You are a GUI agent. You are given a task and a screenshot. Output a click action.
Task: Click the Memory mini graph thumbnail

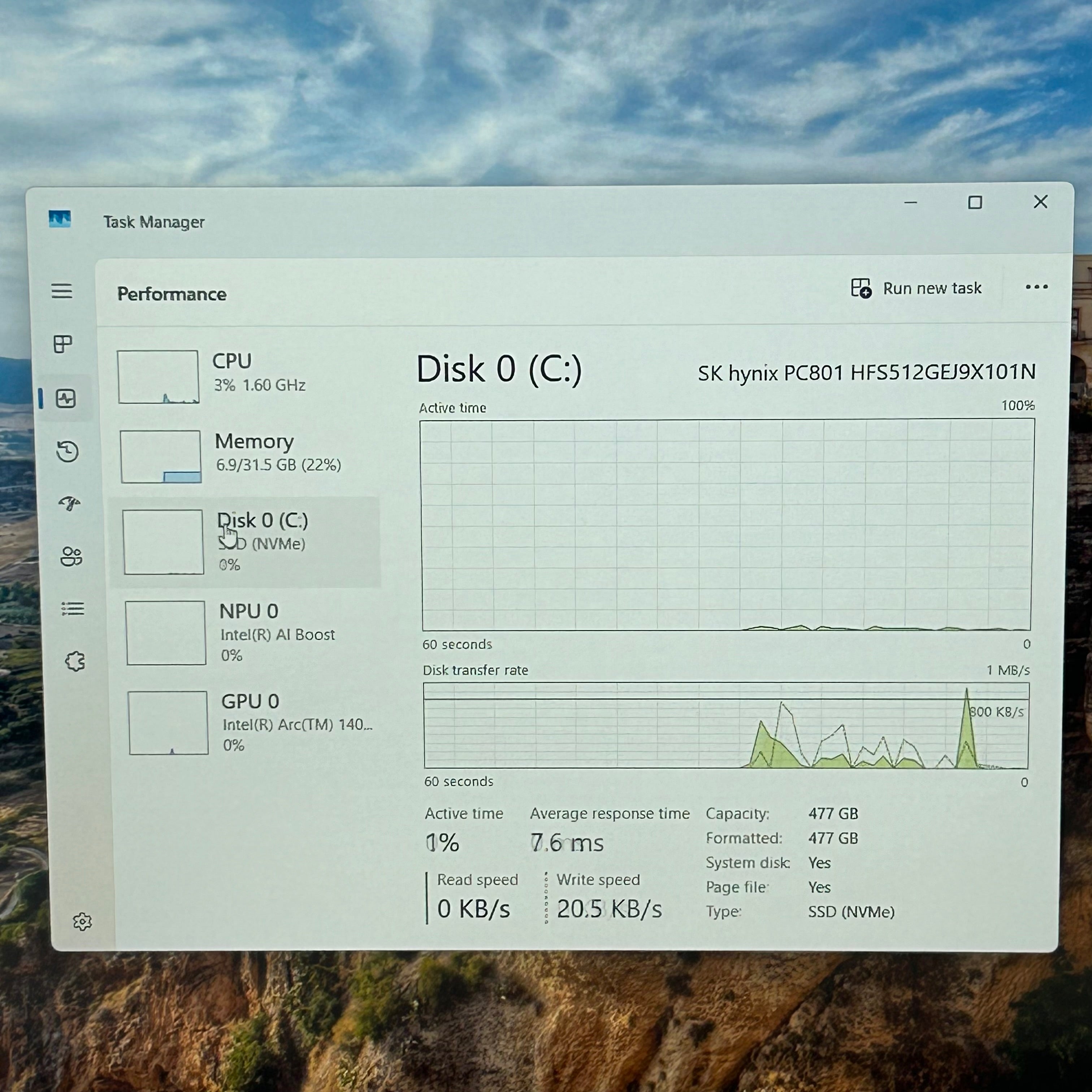pos(161,457)
